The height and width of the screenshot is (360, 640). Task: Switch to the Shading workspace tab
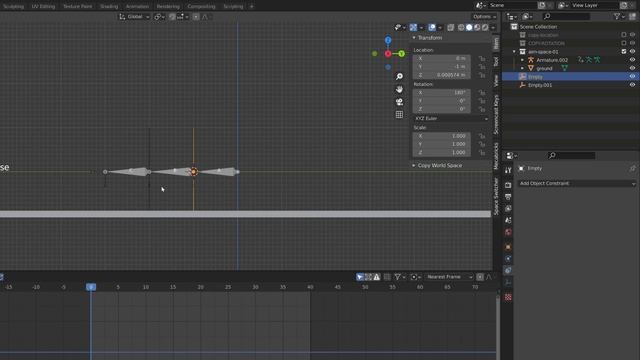[109, 7]
